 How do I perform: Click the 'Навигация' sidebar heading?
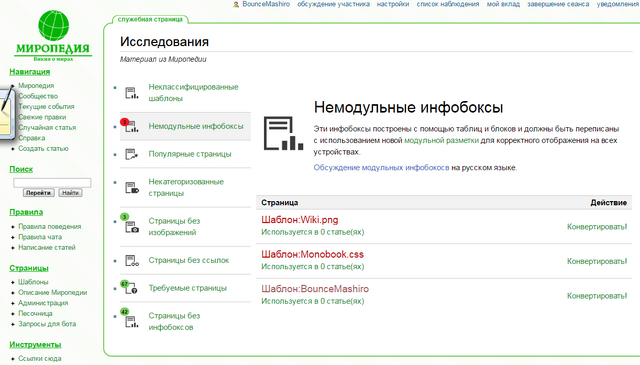point(29,72)
